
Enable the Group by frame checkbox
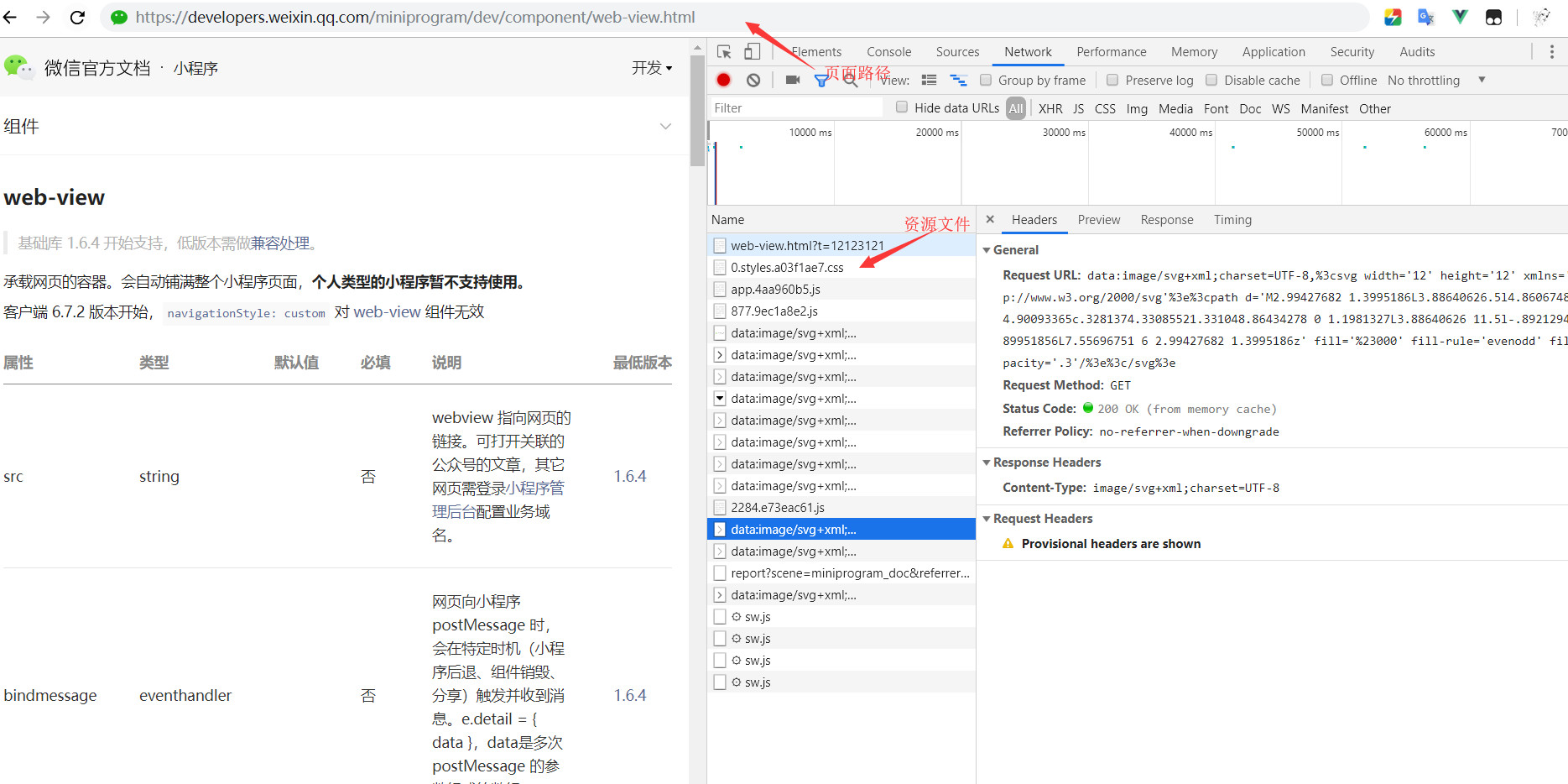click(x=986, y=80)
